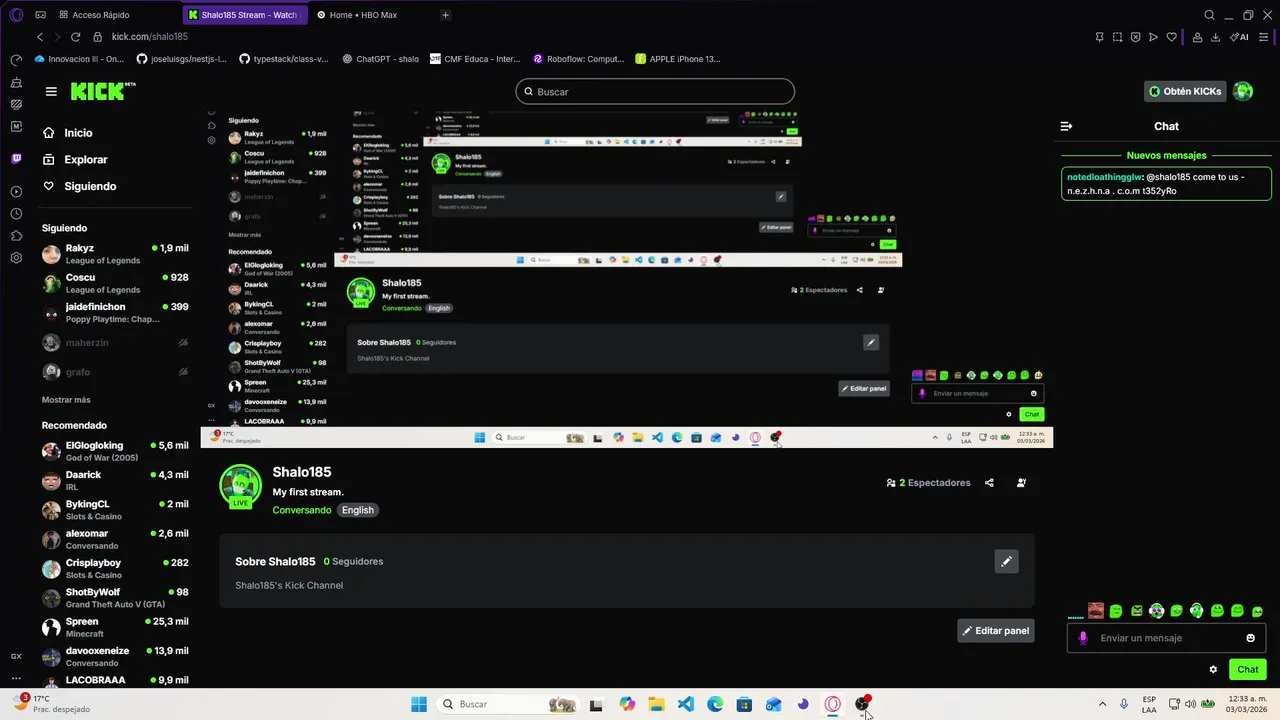The width and height of the screenshot is (1280, 720).
Task: Go back to previous page
Action: click(40, 37)
